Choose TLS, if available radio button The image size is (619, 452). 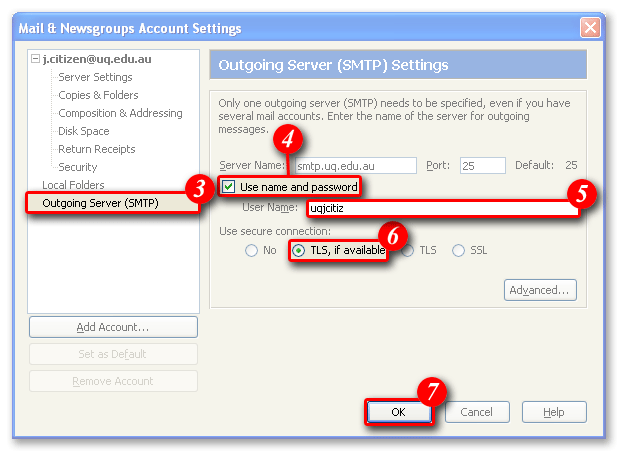[299, 251]
